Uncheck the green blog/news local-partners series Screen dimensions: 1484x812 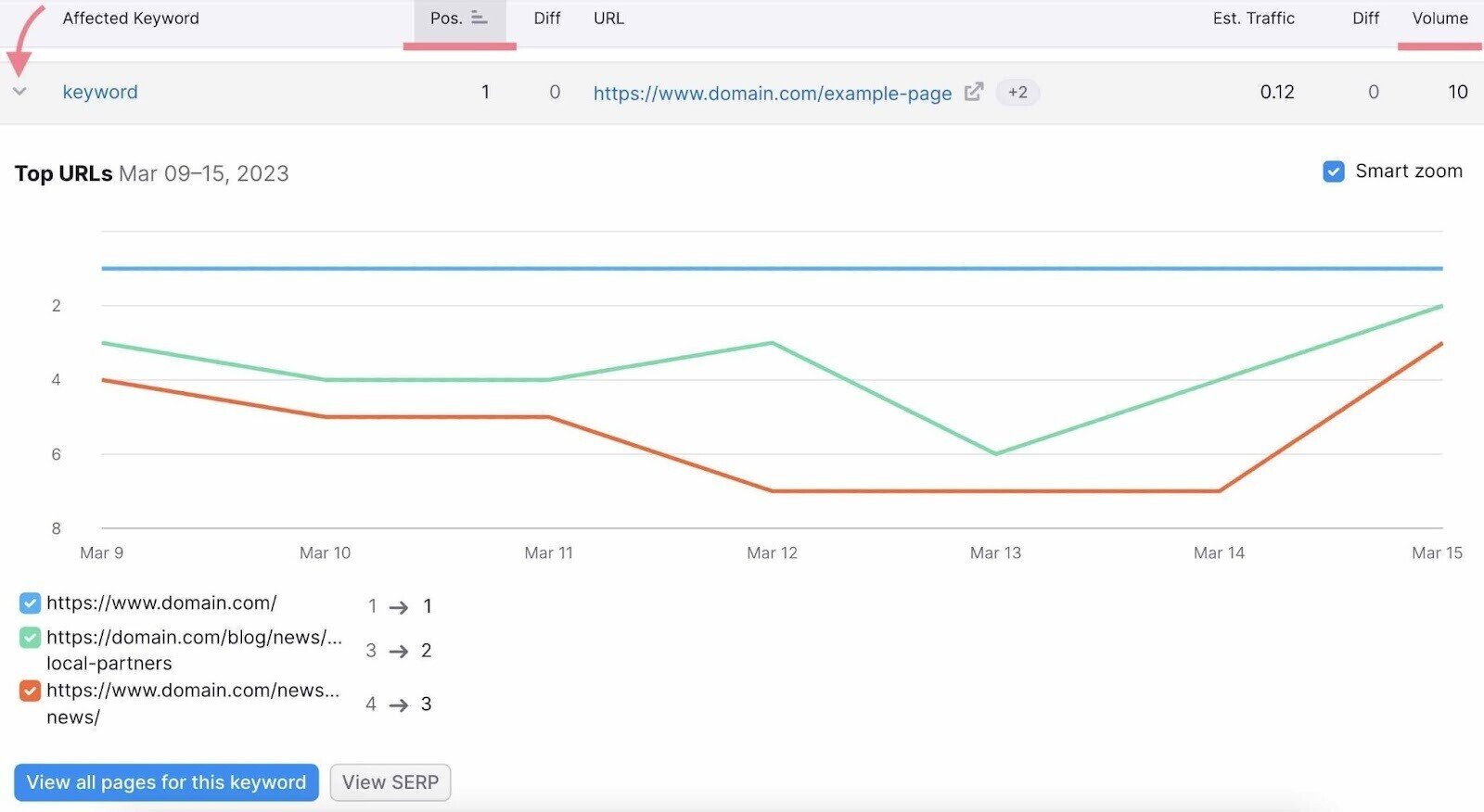(x=30, y=638)
